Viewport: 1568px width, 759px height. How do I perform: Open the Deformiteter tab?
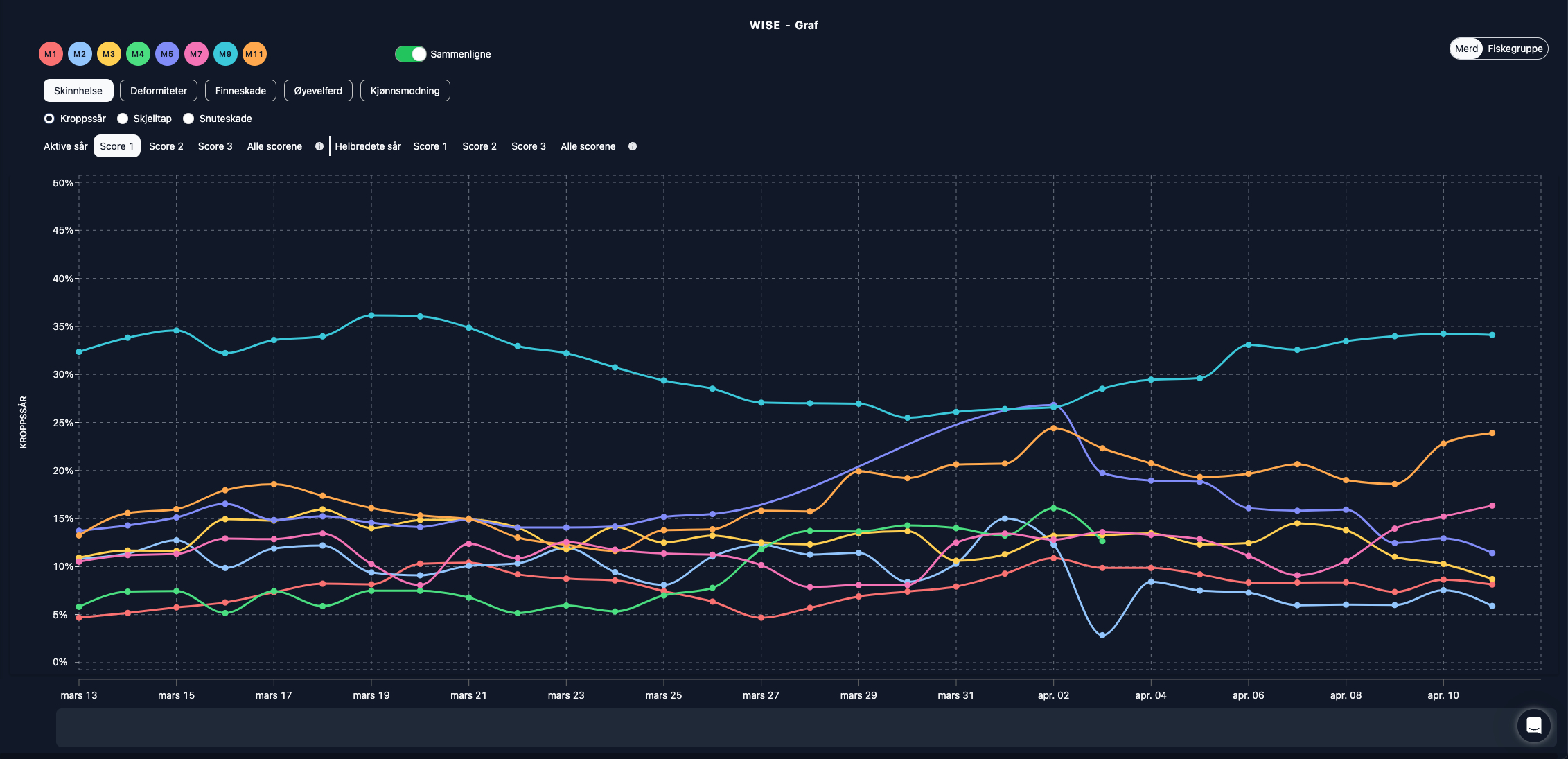(159, 91)
